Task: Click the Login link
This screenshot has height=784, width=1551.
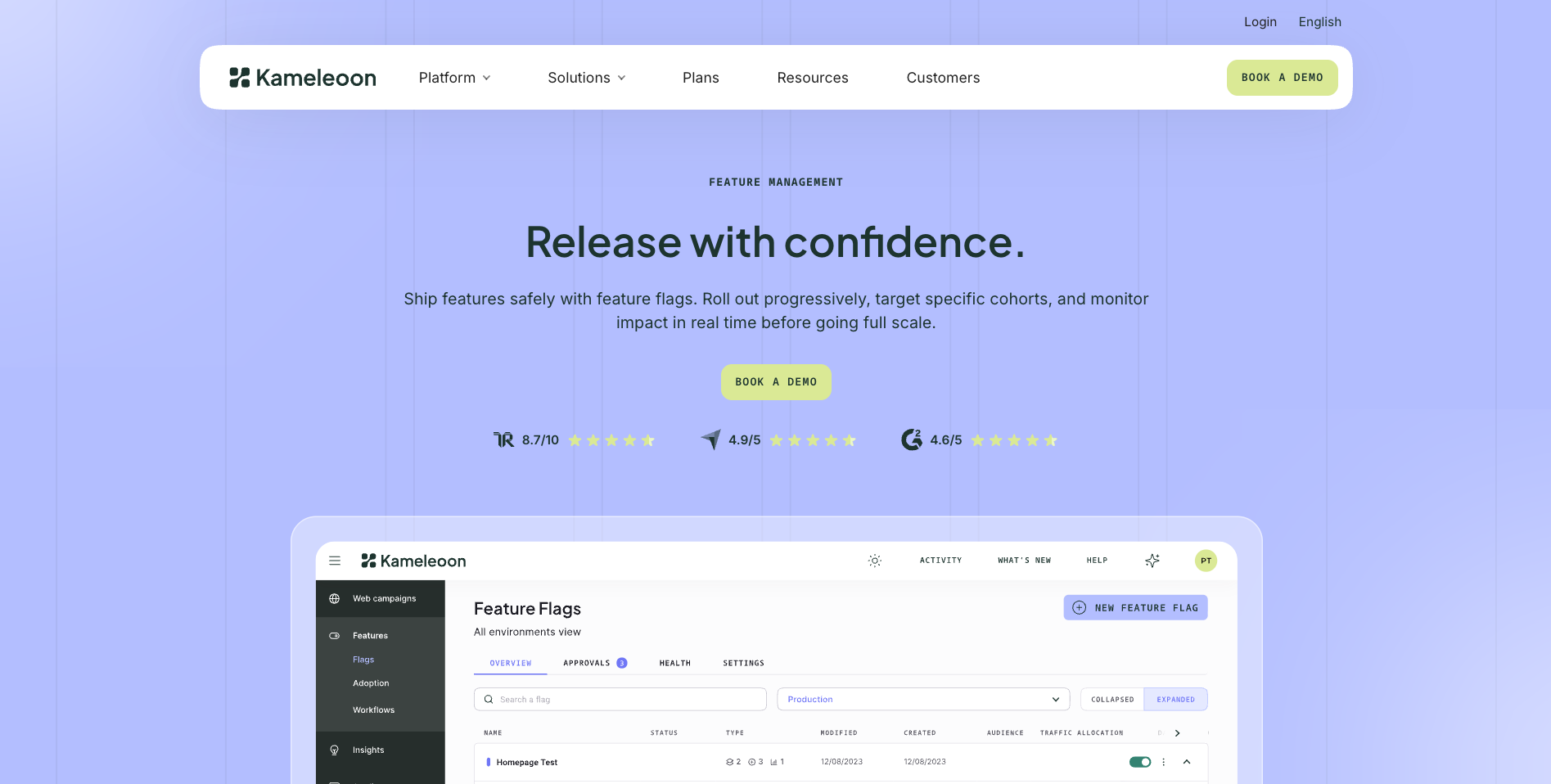Action: 1260,22
